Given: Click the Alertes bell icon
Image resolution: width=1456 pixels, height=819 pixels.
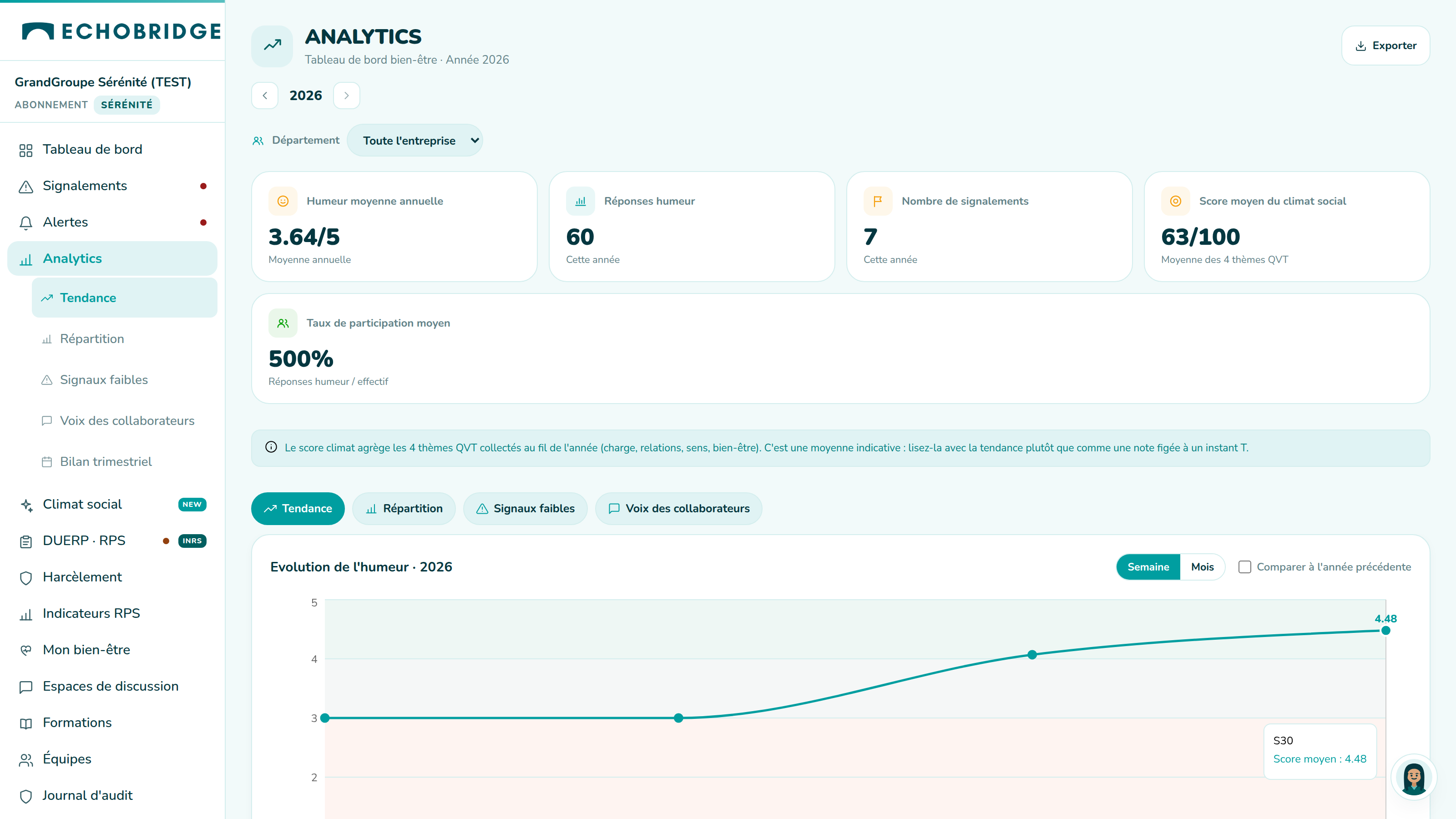Looking at the screenshot, I should pyautogui.click(x=26, y=222).
